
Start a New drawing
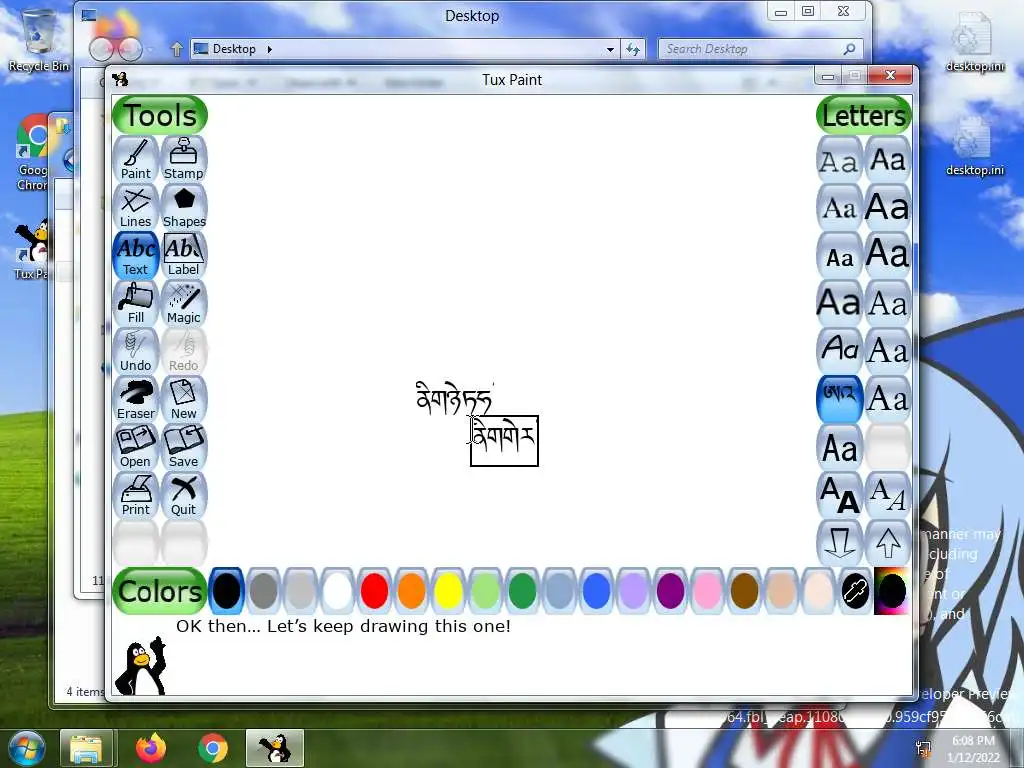pos(184,399)
